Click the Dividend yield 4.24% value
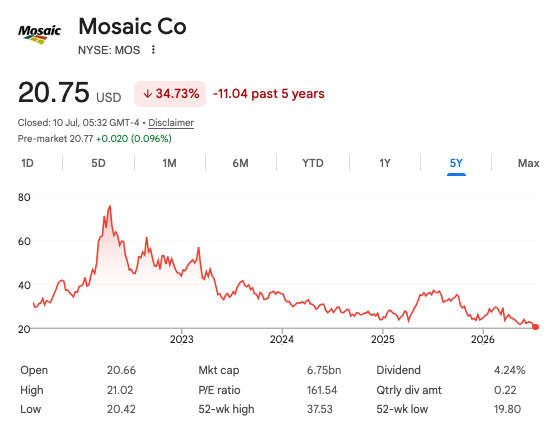The height and width of the screenshot is (427, 555). point(509,370)
